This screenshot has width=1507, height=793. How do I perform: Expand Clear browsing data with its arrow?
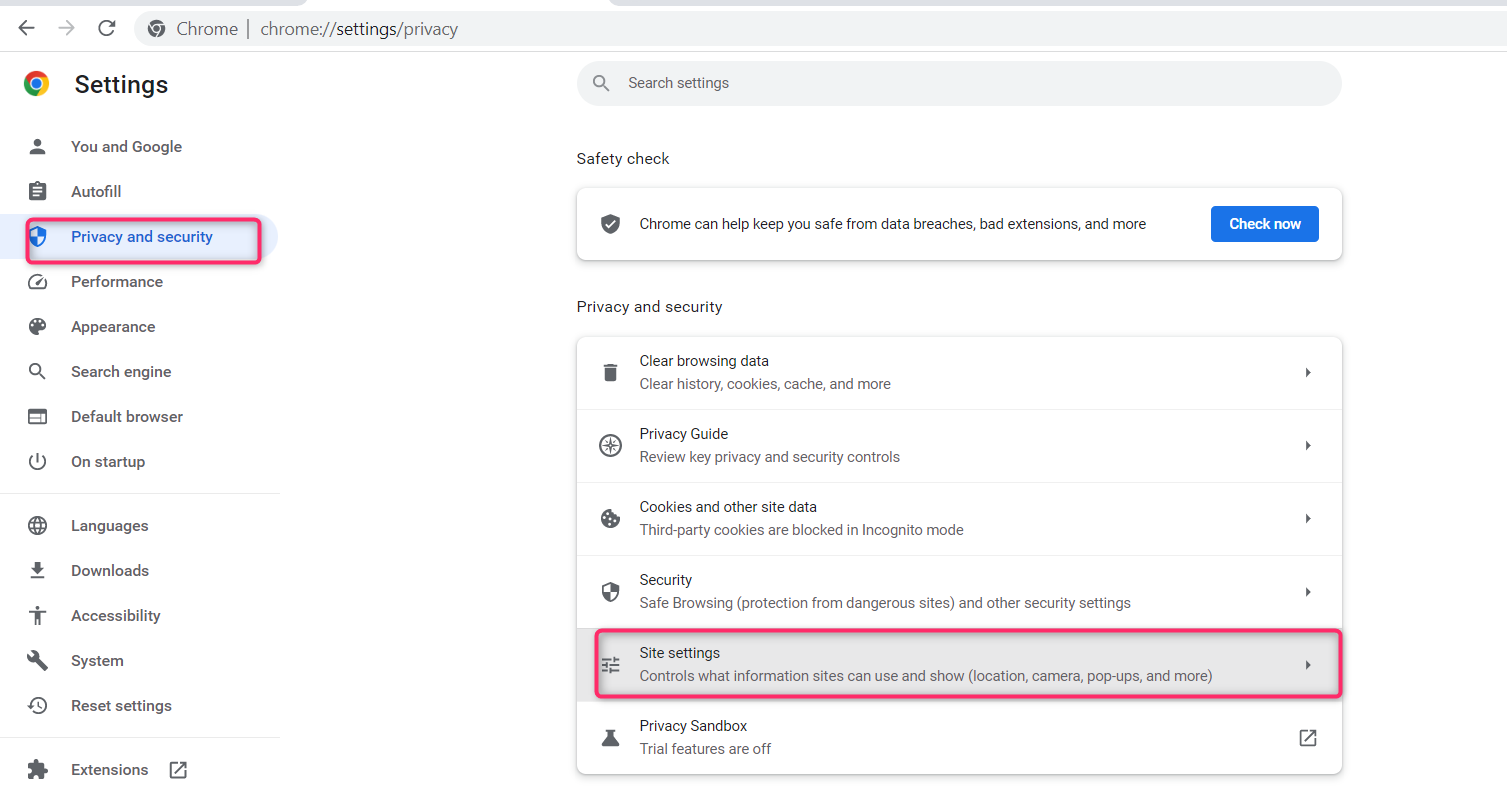(x=1307, y=373)
